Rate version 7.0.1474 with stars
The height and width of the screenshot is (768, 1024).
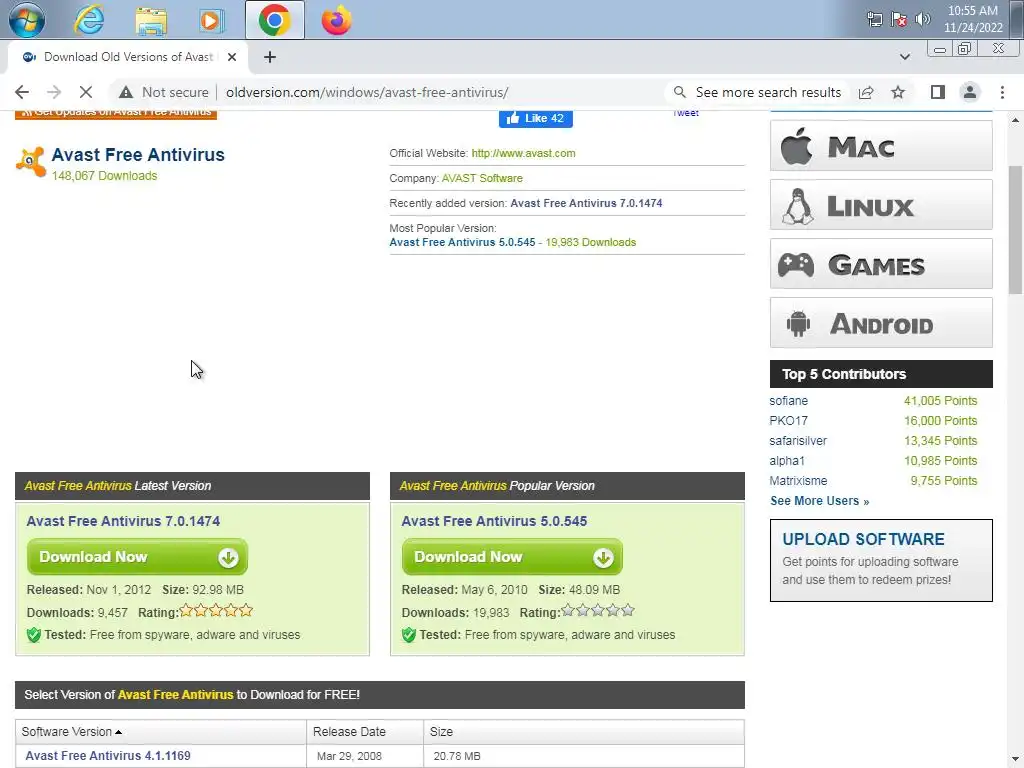pyautogui.click(x=216, y=611)
